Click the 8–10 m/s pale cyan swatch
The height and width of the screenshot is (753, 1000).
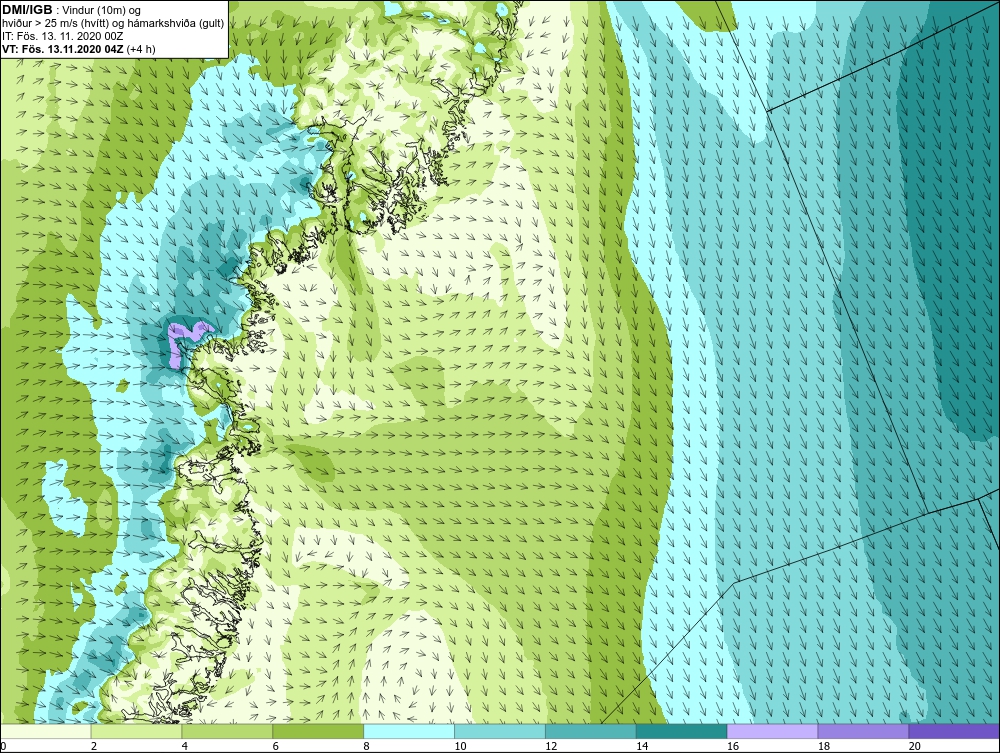[409, 731]
